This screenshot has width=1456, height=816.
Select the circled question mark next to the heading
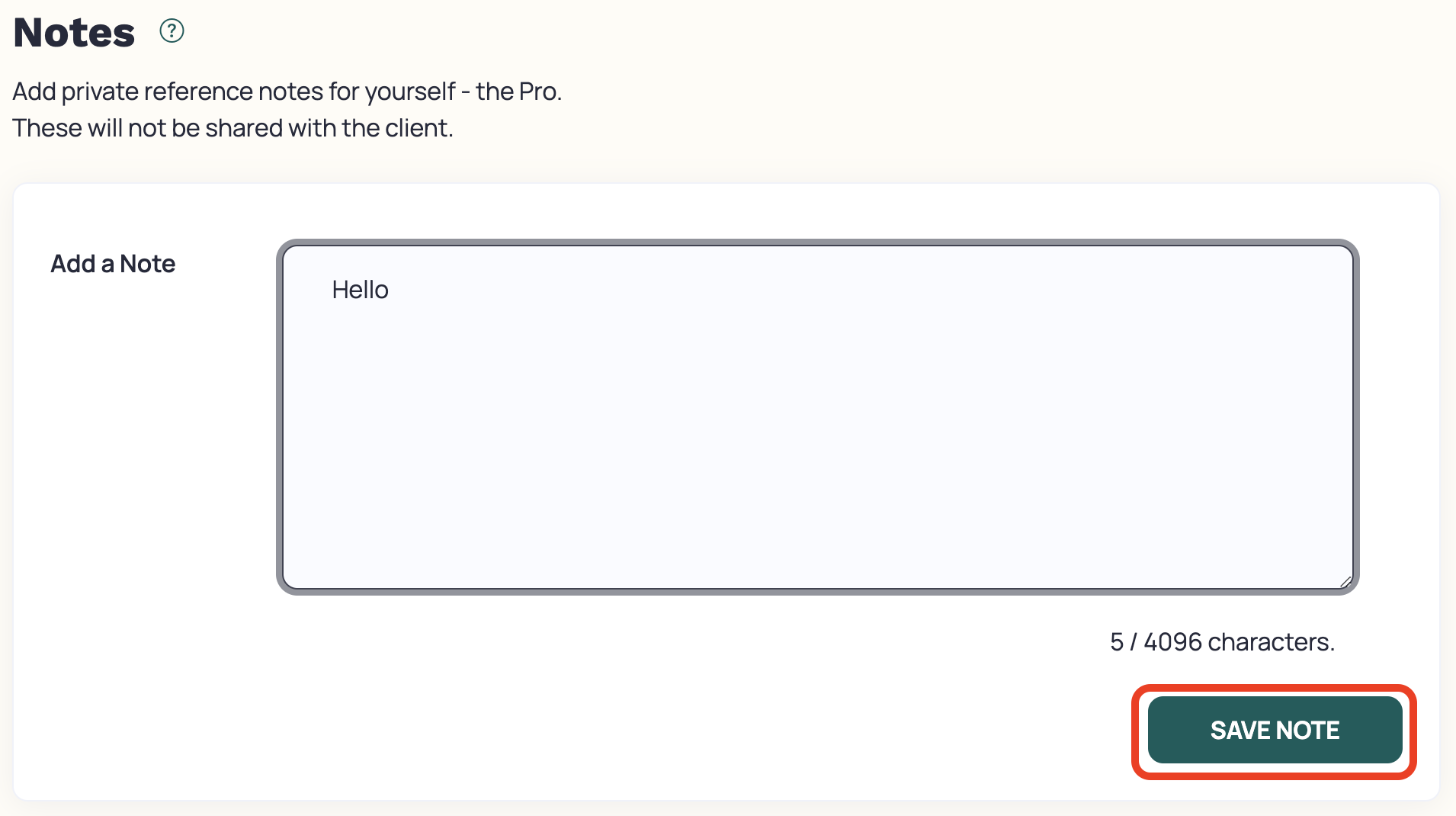point(172,31)
